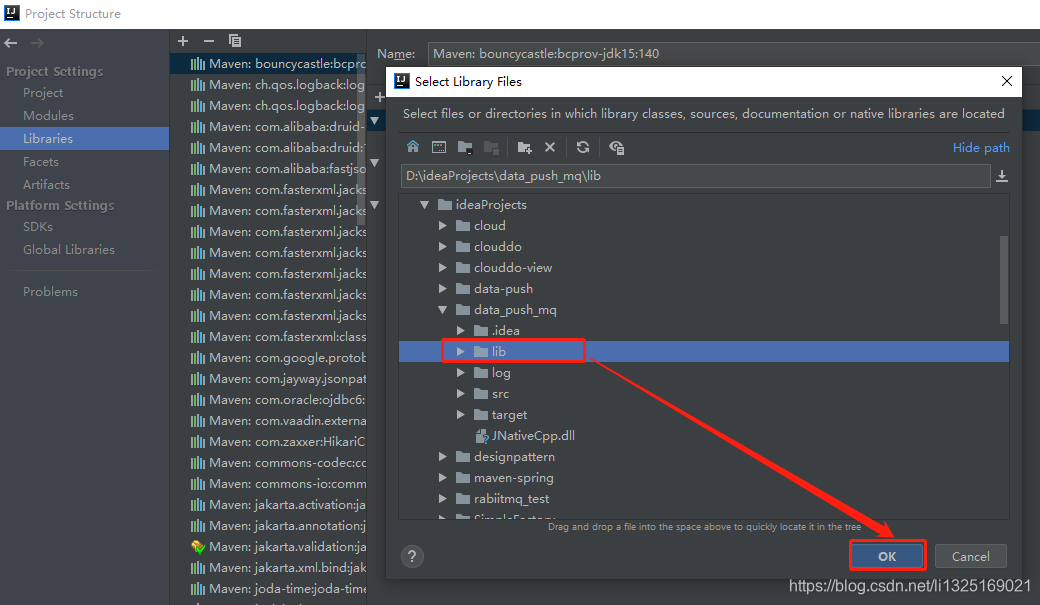Select the JNativeCpp.dll file name
The width and height of the screenshot is (1040, 605).
[533, 436]
